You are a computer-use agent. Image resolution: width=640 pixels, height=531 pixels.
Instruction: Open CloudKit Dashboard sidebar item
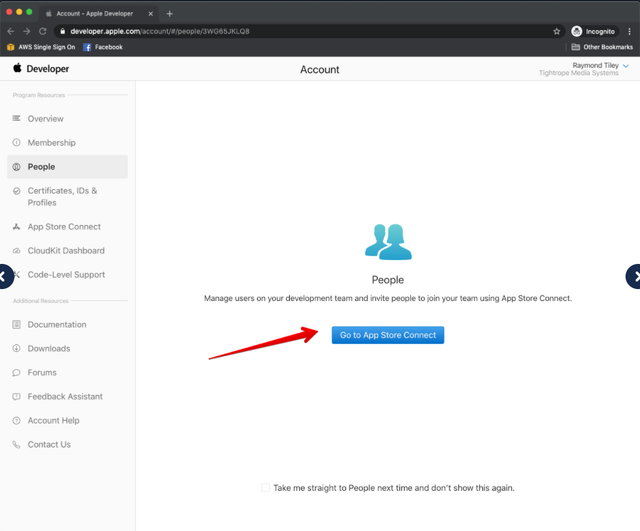point(67,251)
